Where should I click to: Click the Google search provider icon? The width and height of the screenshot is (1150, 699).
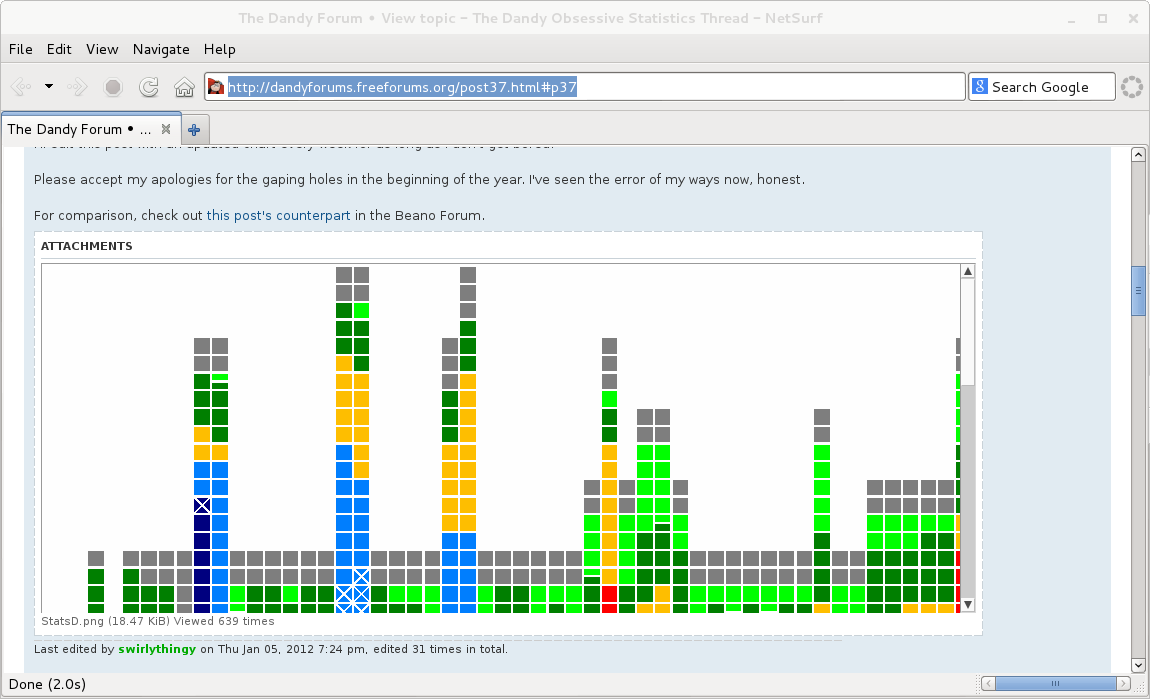click(x=980, y=87)
